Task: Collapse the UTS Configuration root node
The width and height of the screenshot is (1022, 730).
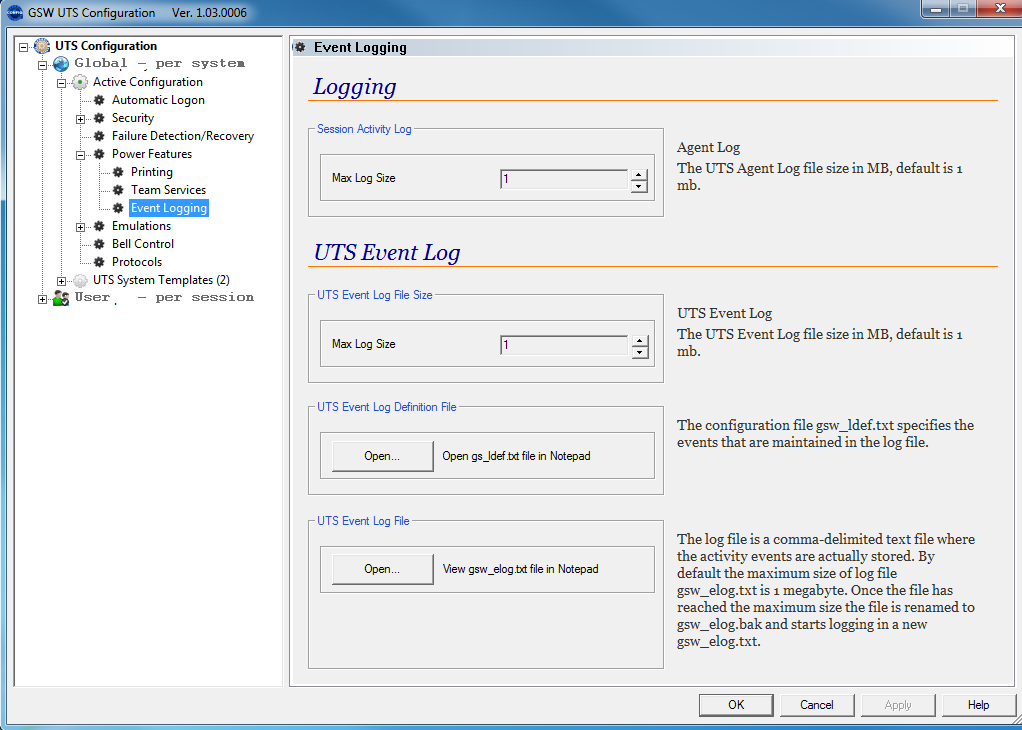Action: pos(24,47)
